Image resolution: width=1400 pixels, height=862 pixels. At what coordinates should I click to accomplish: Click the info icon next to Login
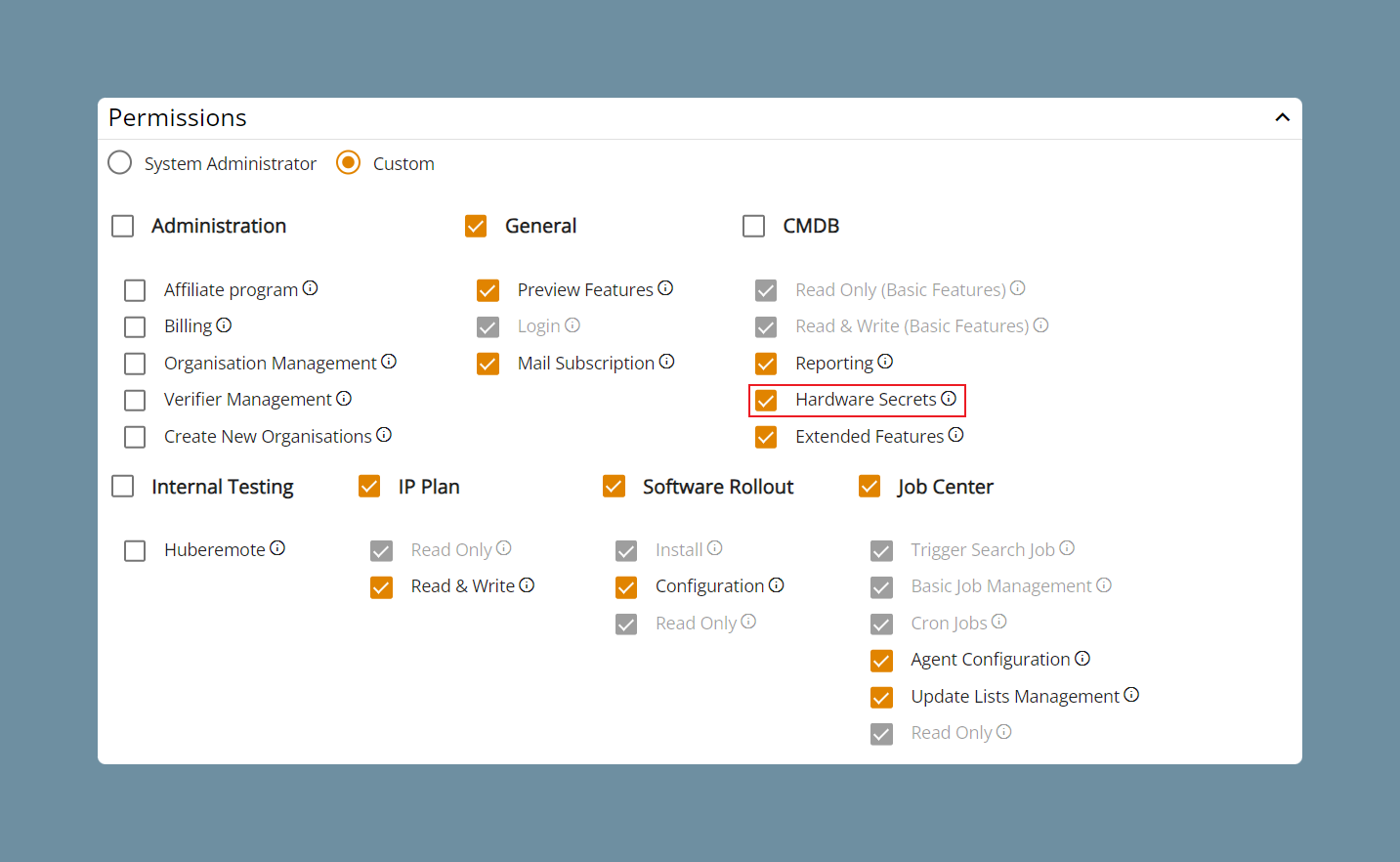tap(573, 325)
